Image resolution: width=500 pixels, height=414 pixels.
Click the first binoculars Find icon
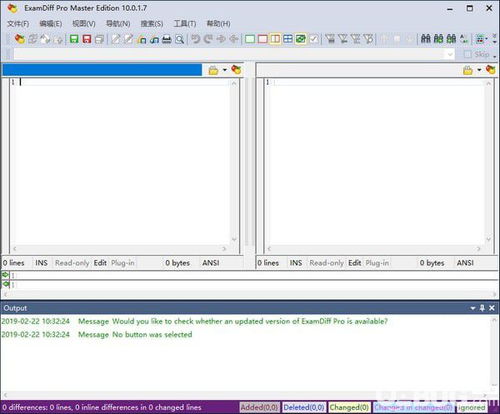tap(426, 39)
